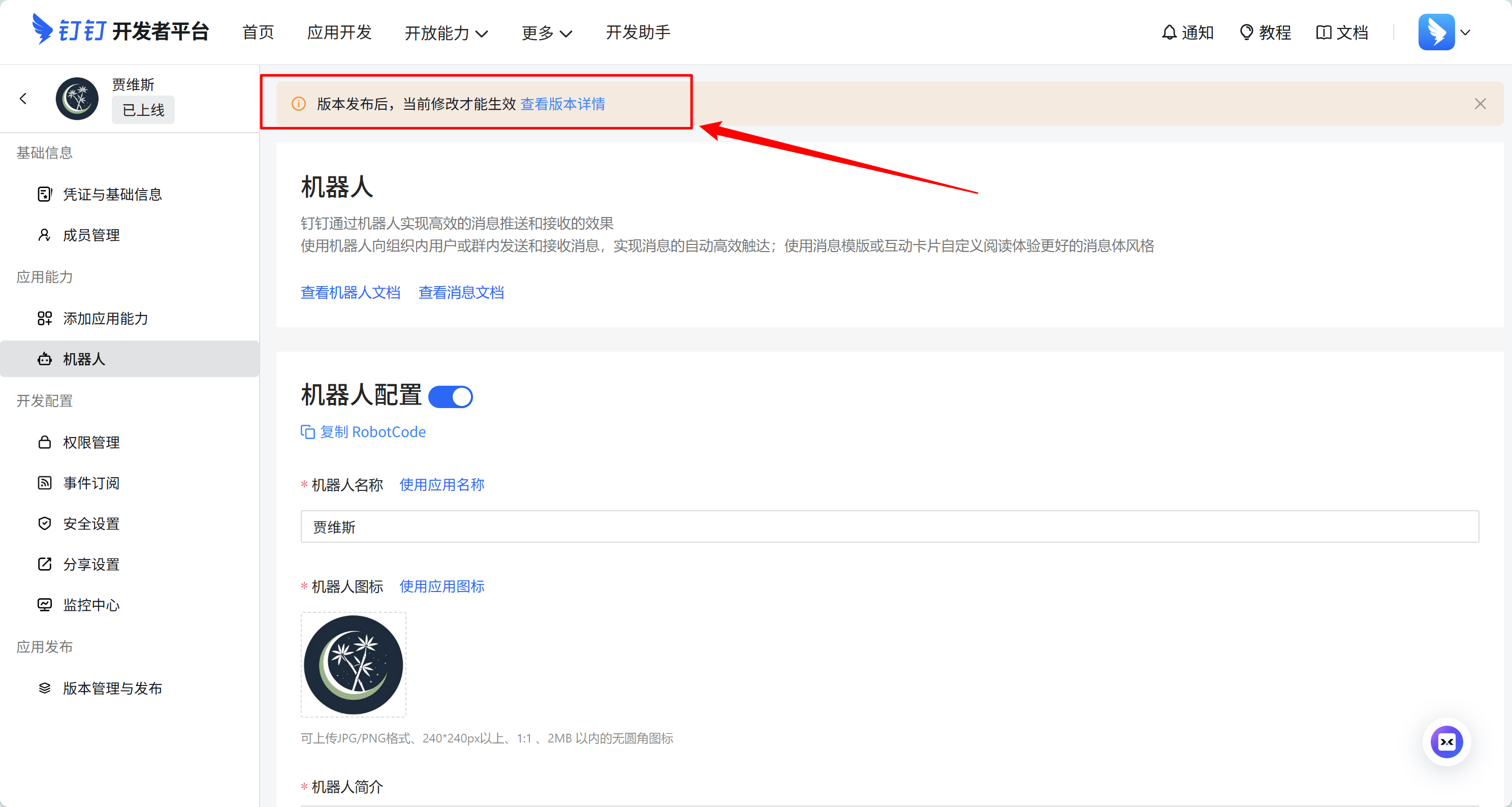Screen dimensions: 1512x807
Task: Click the copy RobotCode icon
Action: pos(307,432)
